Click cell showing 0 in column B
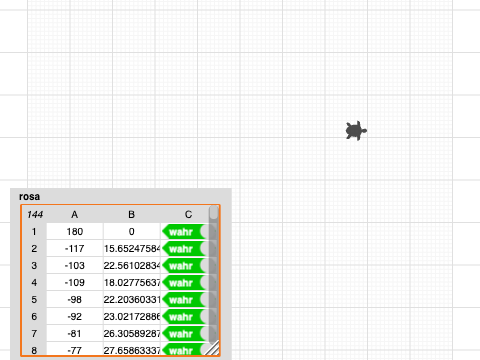480x360 pixels. coord(132,232)
